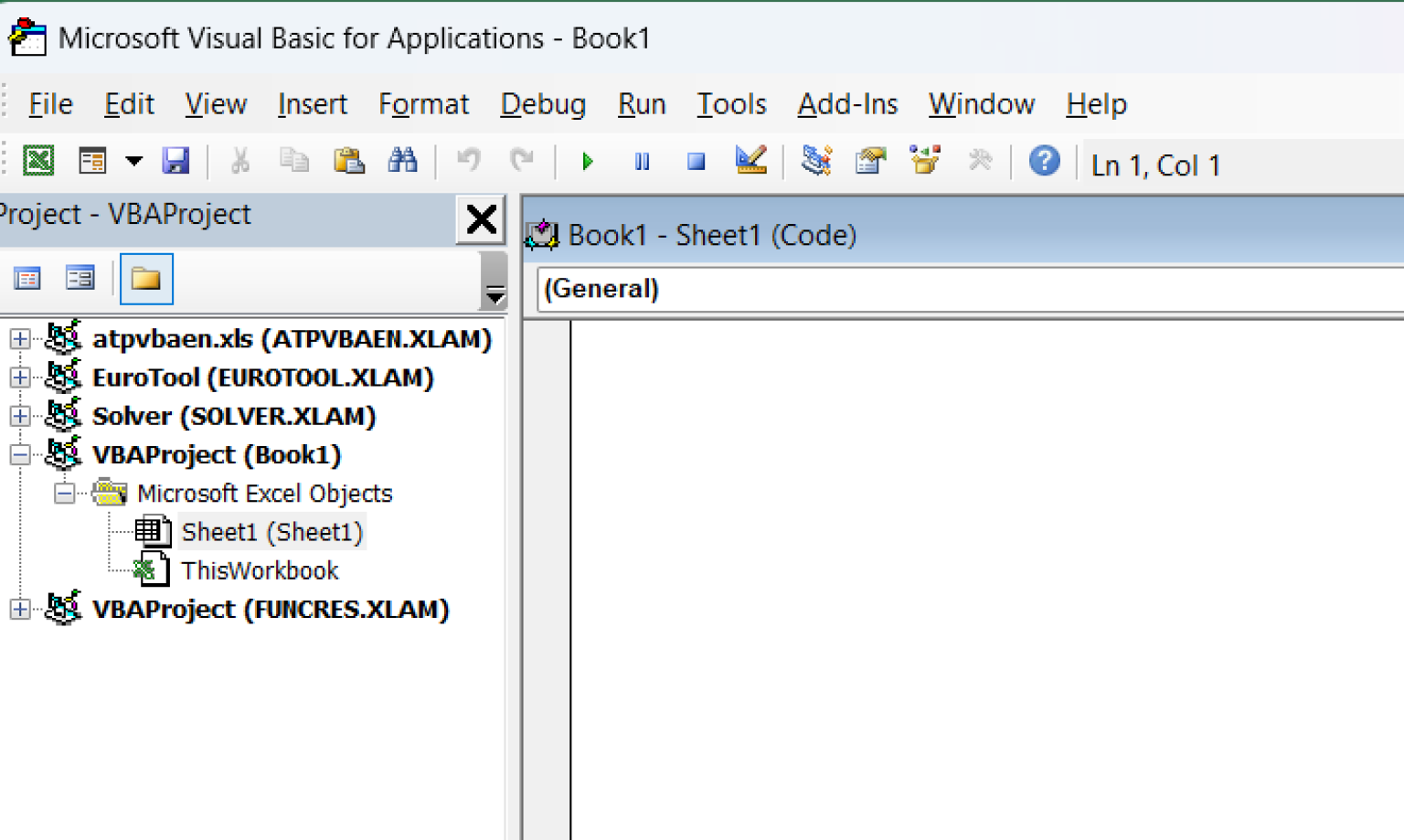Switch Project Explorer to View Code
1404x840 pixels.
(27, 279)
